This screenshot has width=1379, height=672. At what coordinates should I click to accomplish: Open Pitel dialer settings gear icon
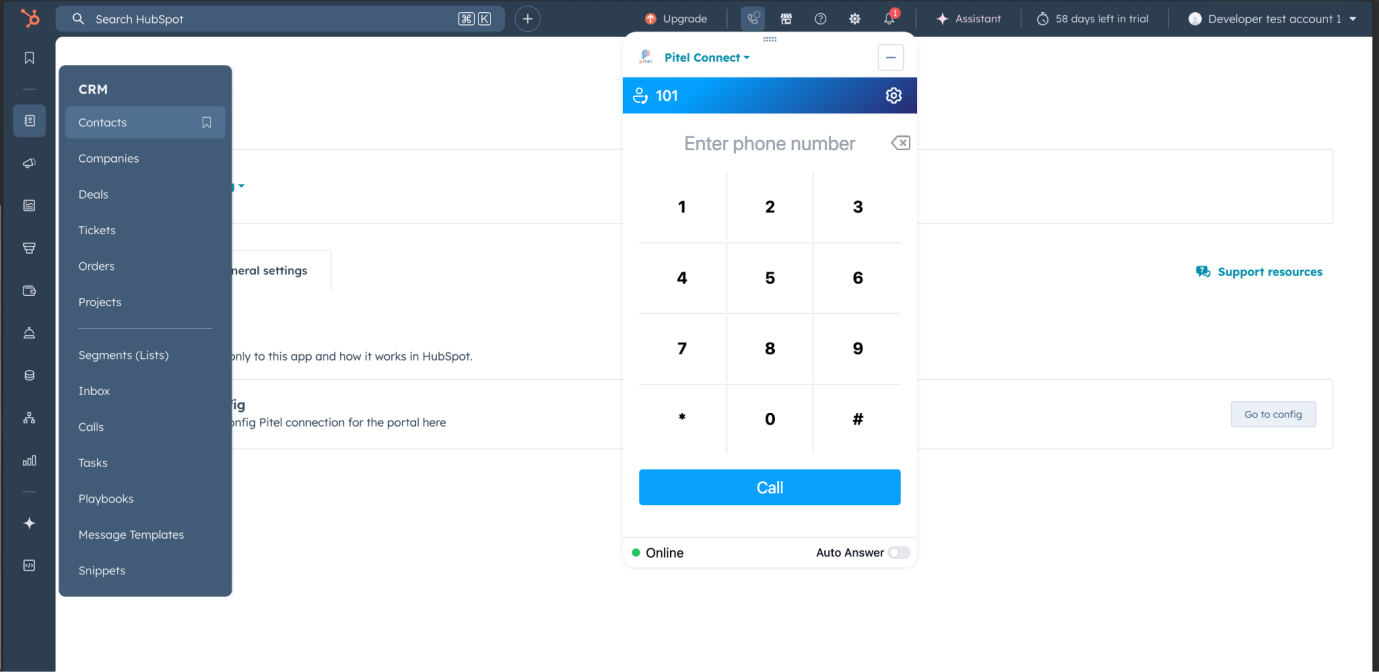click(894, 95)
